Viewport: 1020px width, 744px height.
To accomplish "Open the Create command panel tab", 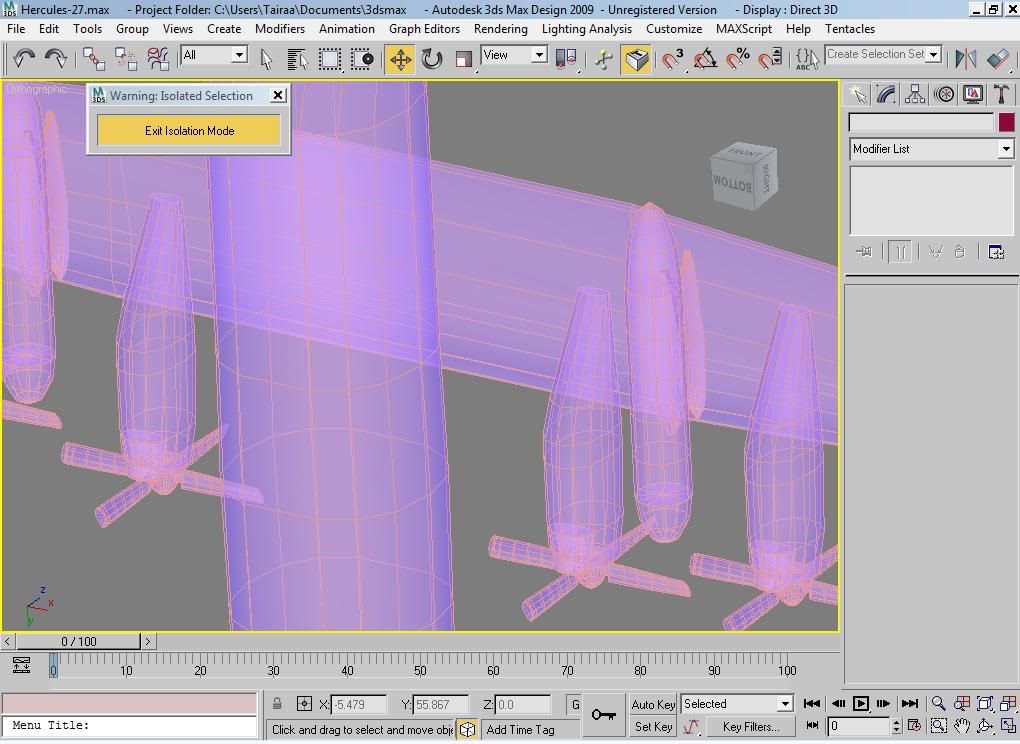I will 859,95.
